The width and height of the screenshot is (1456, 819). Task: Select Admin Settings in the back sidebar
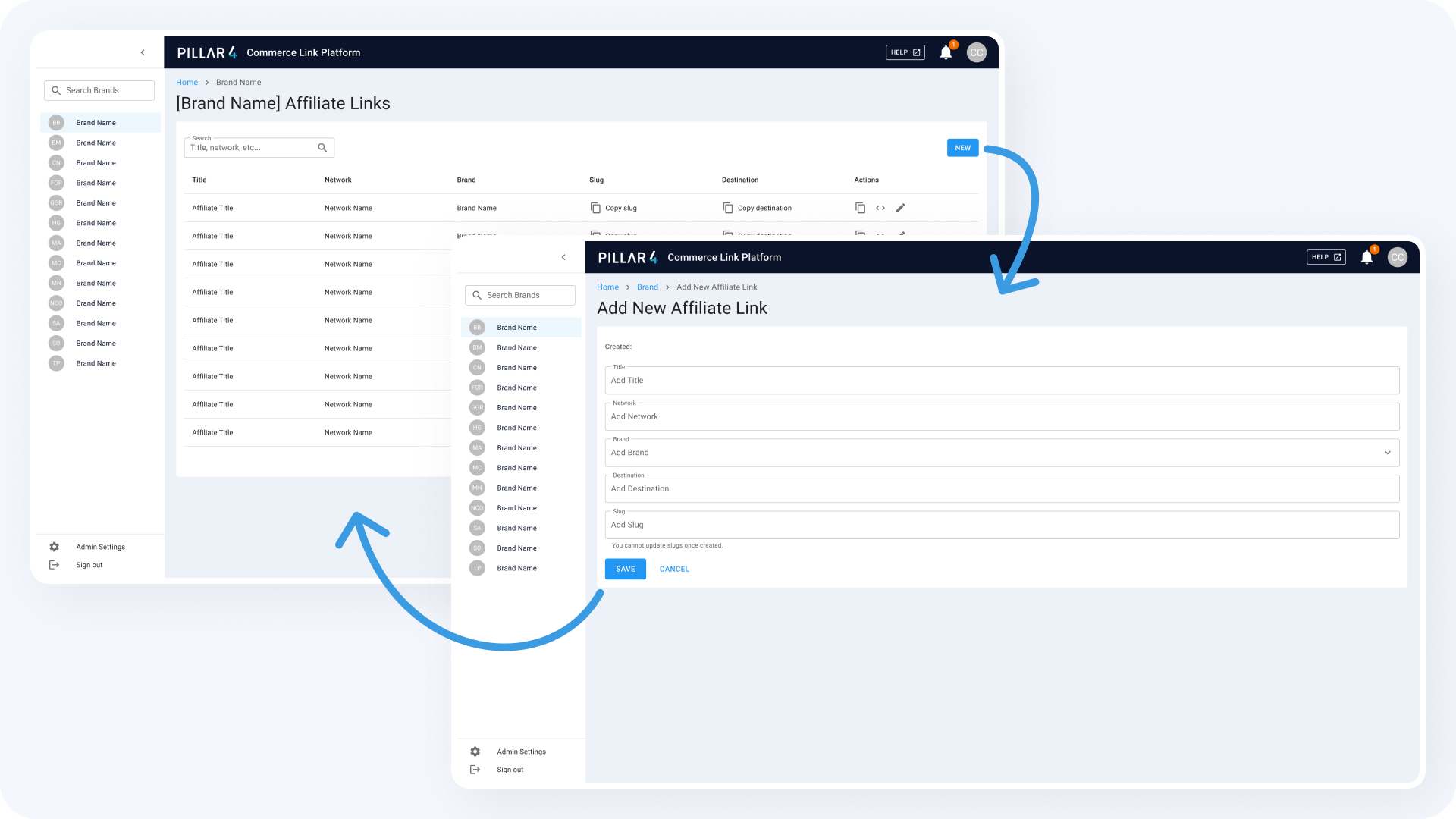click(x=100, y=547)
